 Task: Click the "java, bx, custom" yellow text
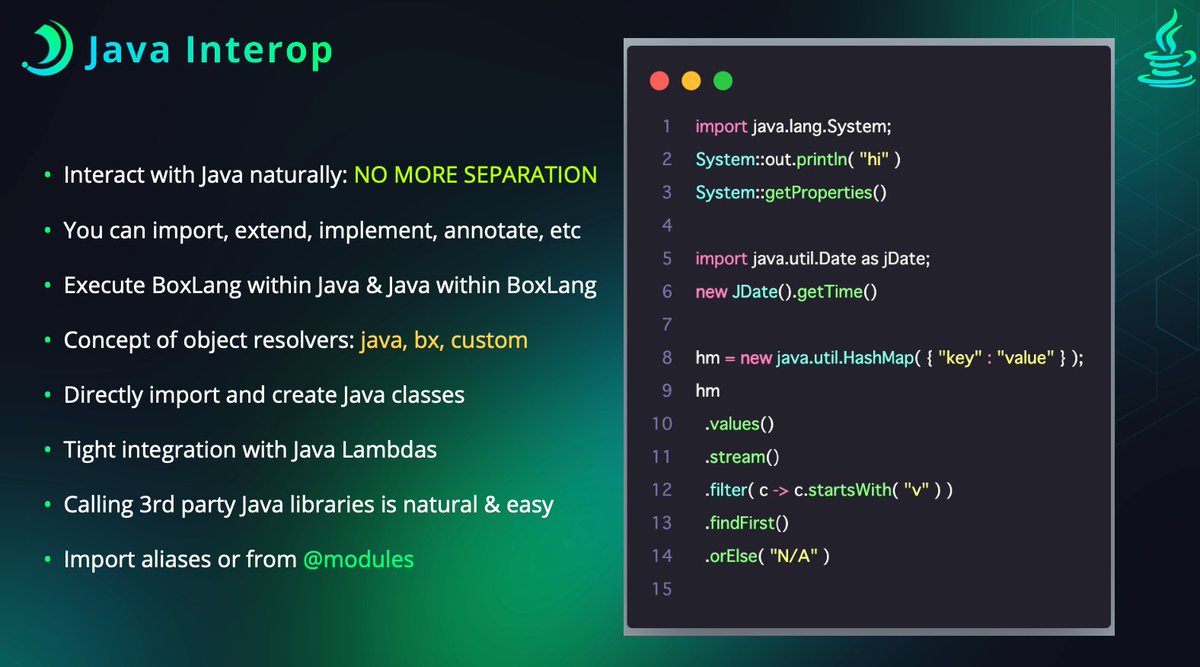tap(445, 340)
